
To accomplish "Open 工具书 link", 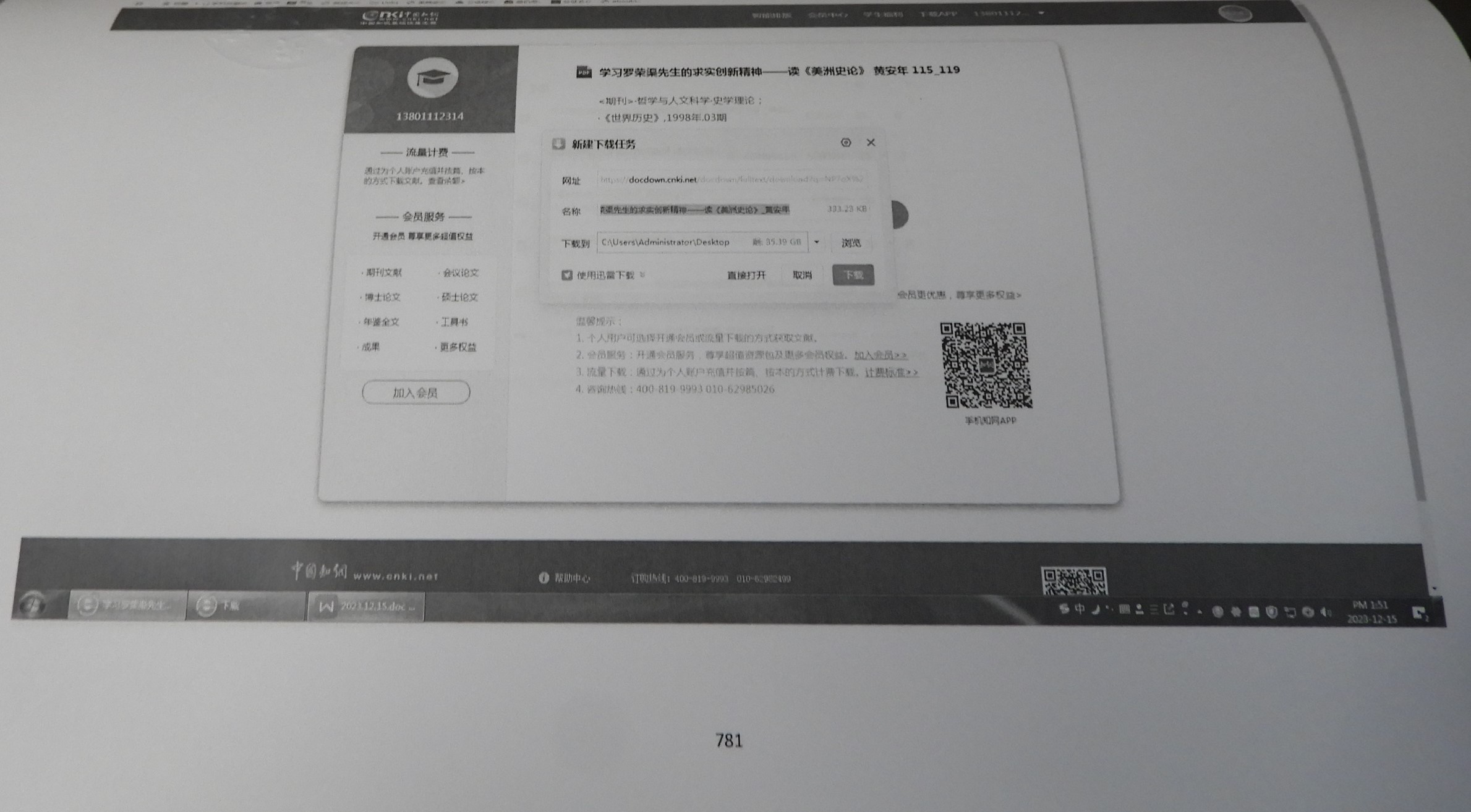I will 454,322.
